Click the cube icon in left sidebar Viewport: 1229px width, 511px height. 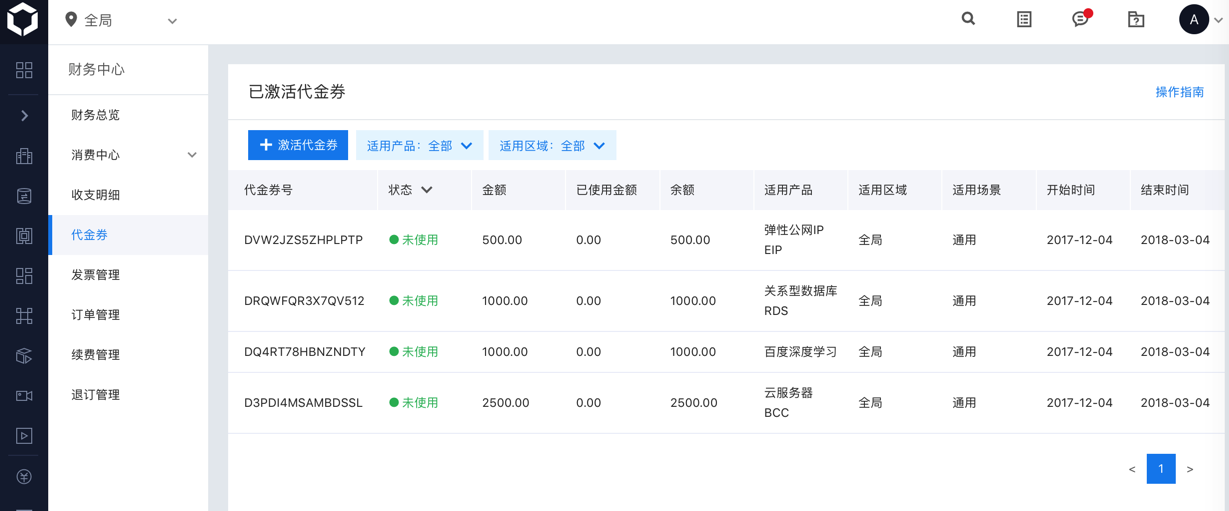24,356
